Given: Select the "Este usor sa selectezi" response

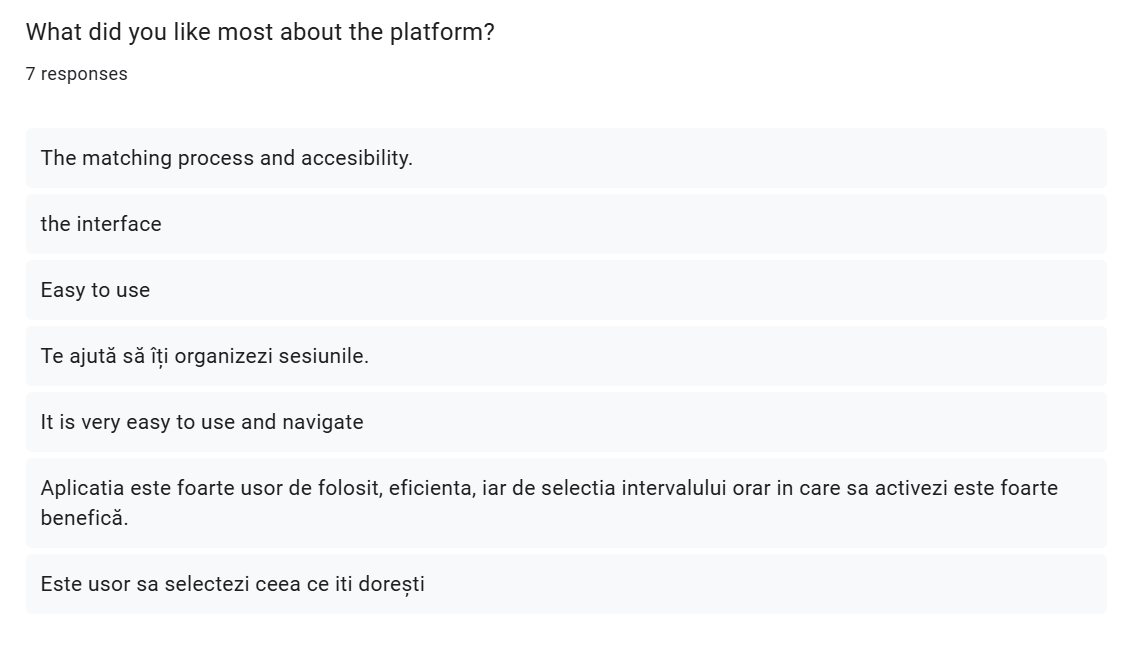Looking at the screenshot, I should point(232,584).
